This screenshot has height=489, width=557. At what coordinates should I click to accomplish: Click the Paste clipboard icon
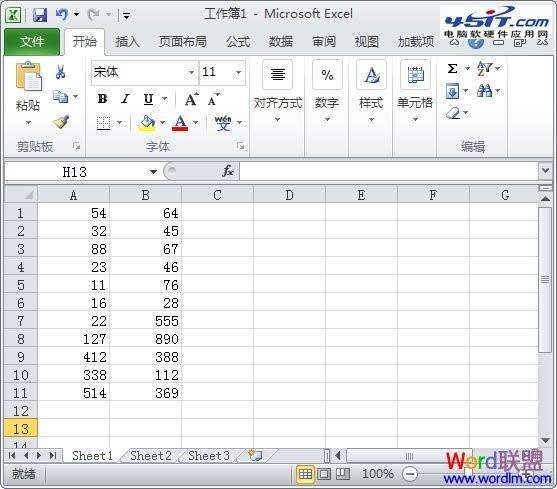(28, 76)
